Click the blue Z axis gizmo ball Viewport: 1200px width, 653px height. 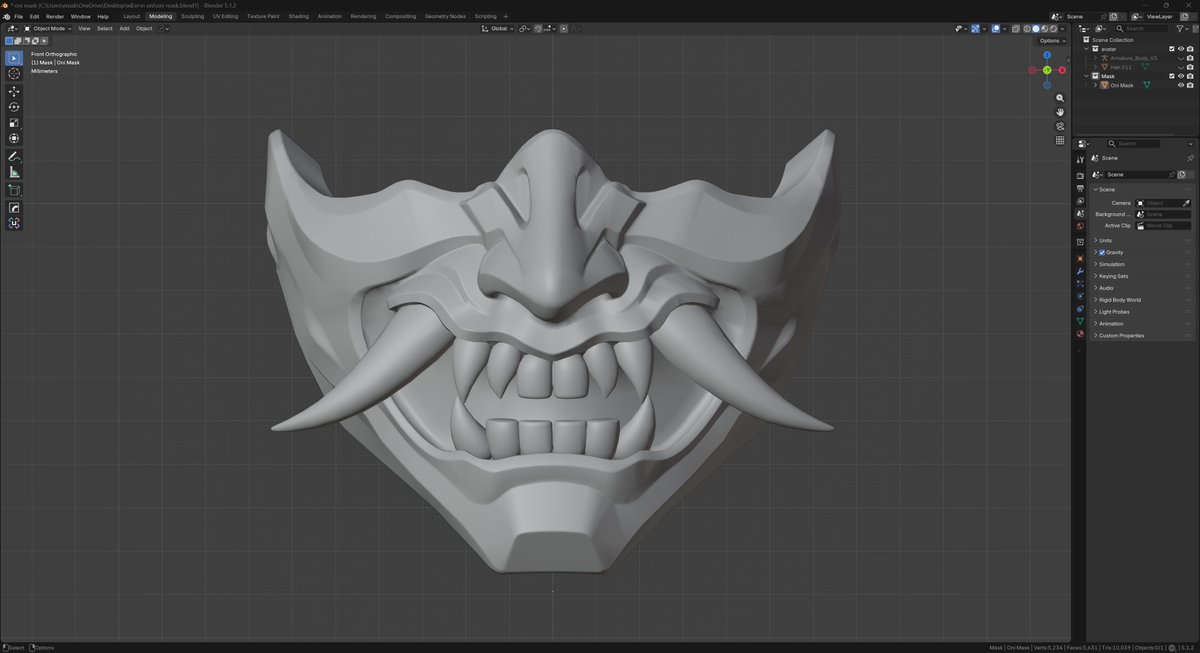tap(1047, 56)
